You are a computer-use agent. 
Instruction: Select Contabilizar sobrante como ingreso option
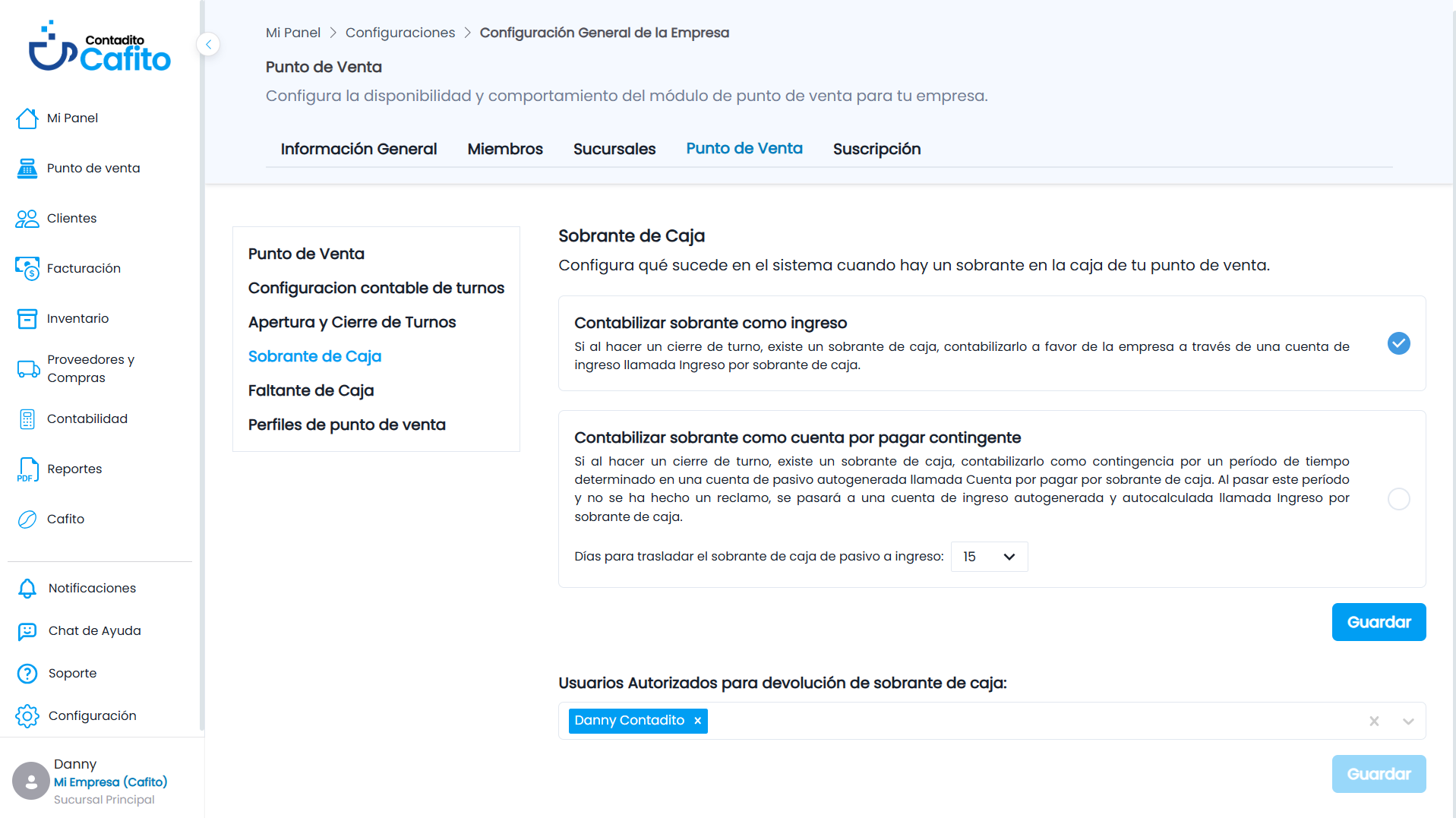1399,343
